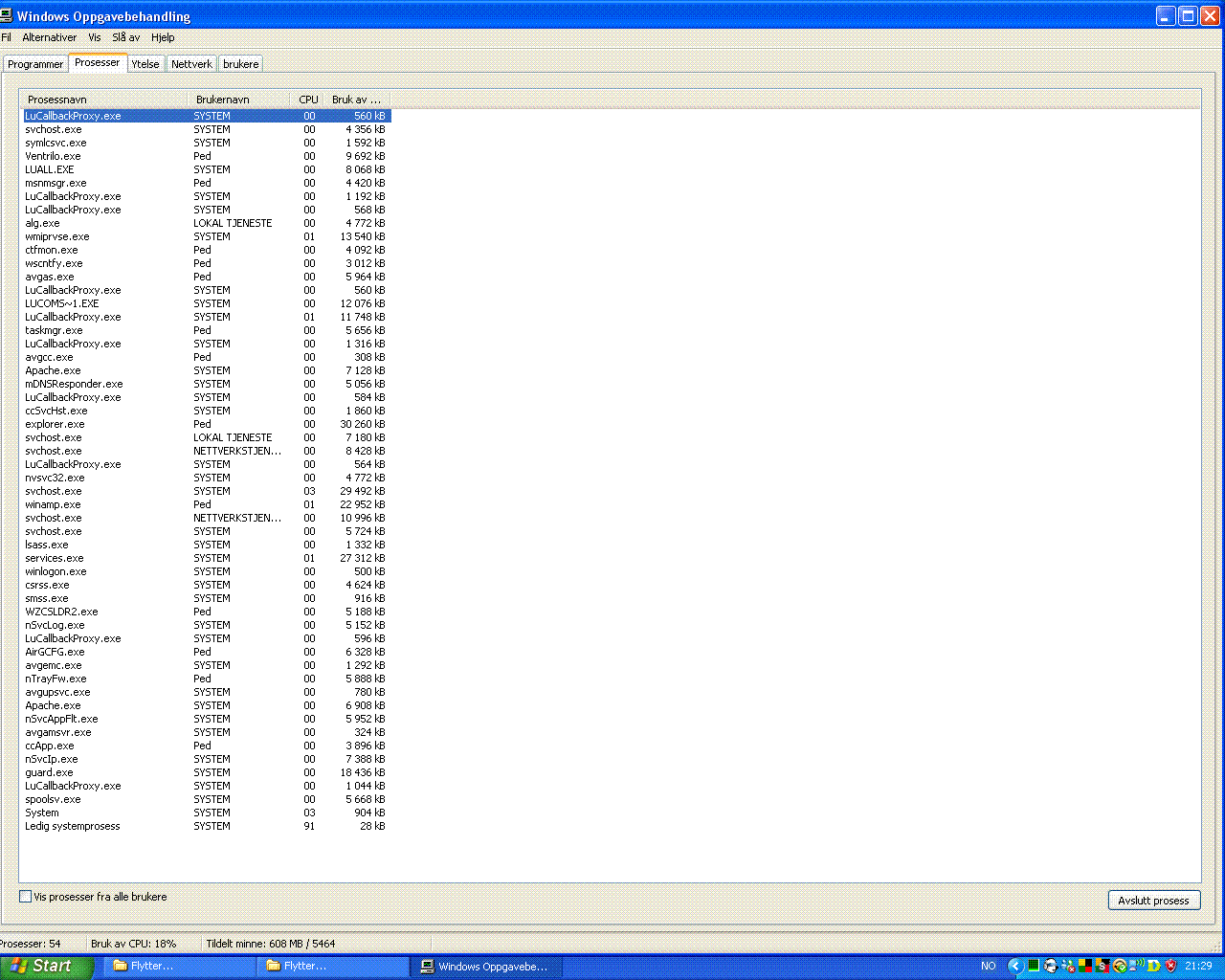Click the system clock showing 21:29
This screenshot has width=1225, height=980.
pyautogui.click(x=1198, y=966)
